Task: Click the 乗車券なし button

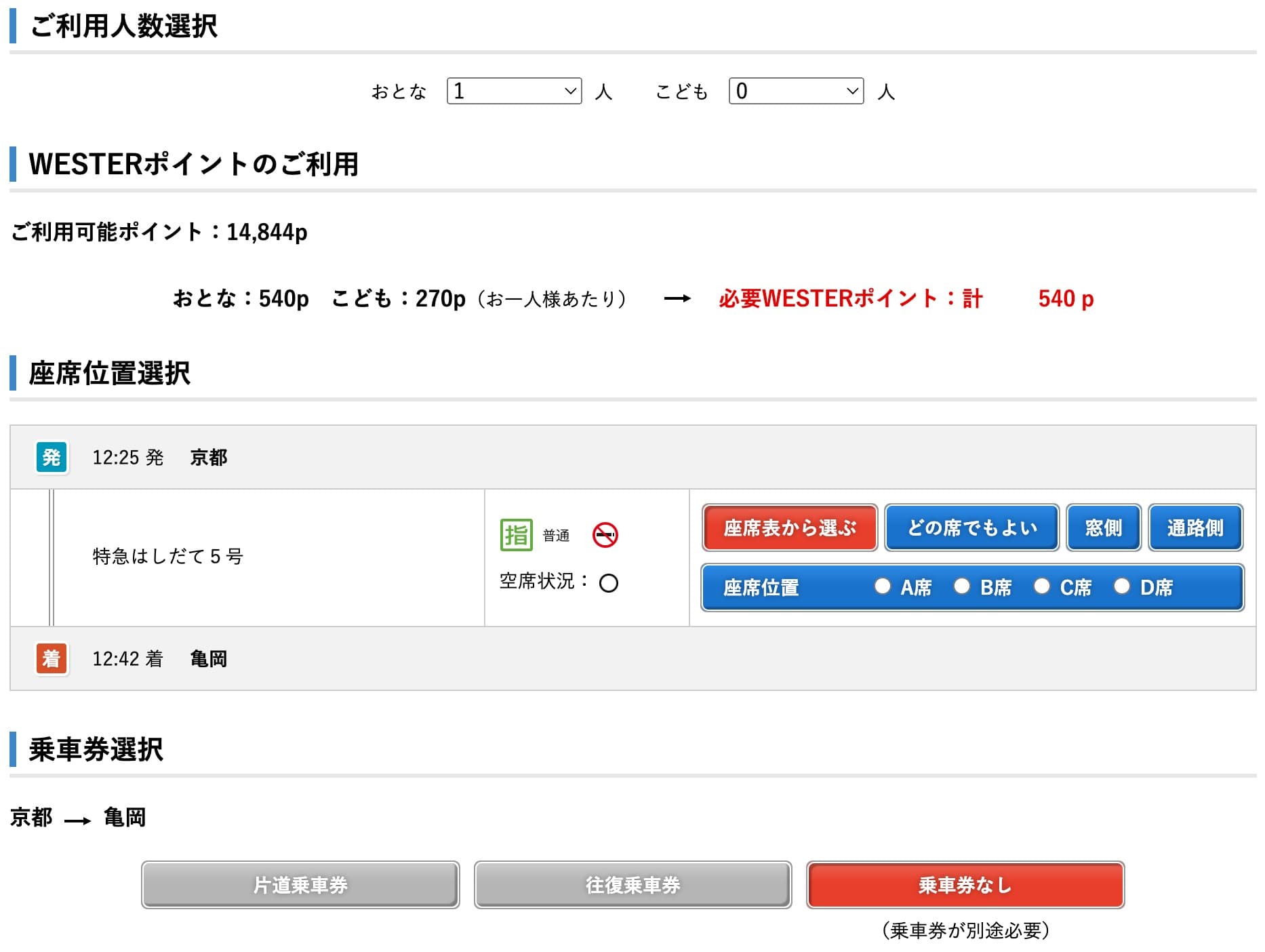Action: [965, 885]
